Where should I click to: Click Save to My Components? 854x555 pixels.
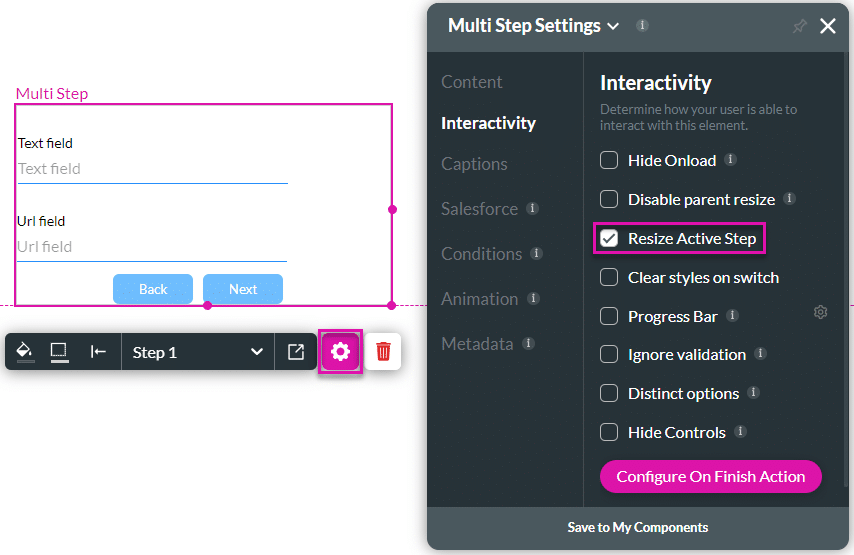pos(638,527)
